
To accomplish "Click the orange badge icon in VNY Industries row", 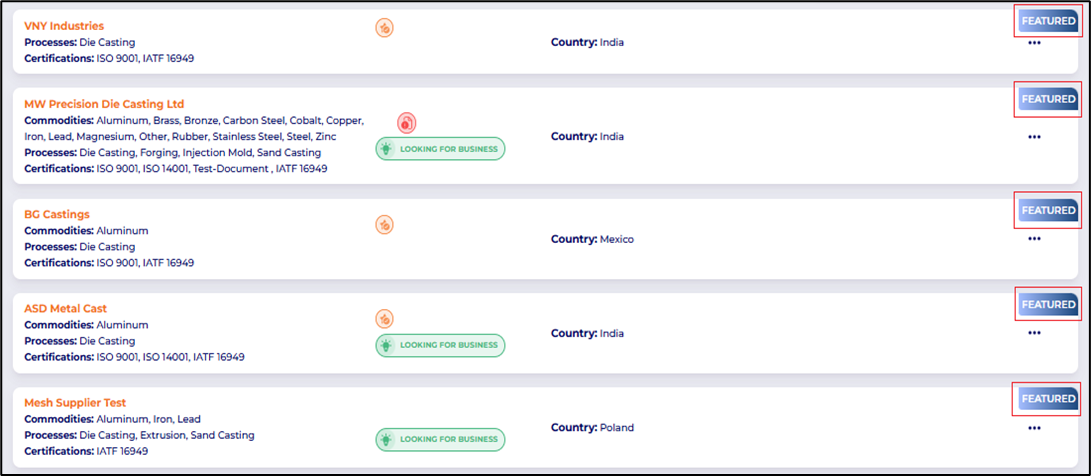I will pos(384,28).
